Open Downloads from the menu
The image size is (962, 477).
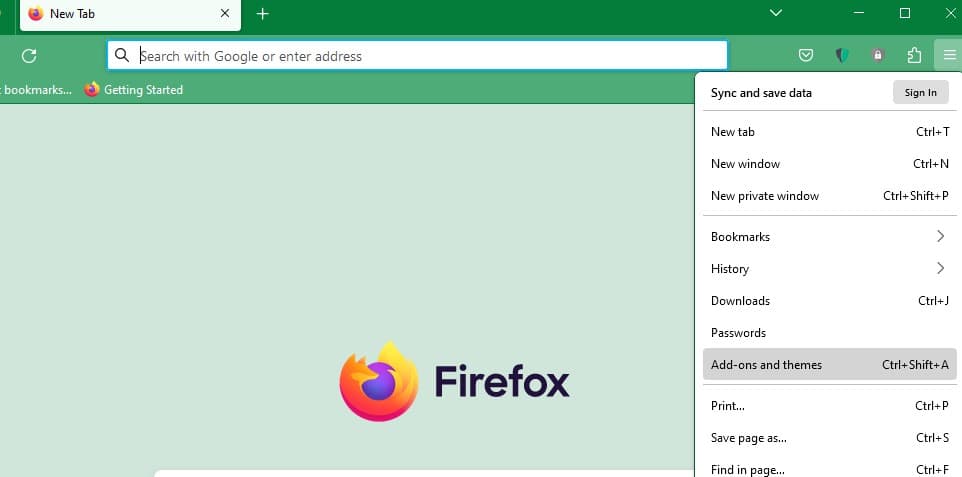pos(829,301)
